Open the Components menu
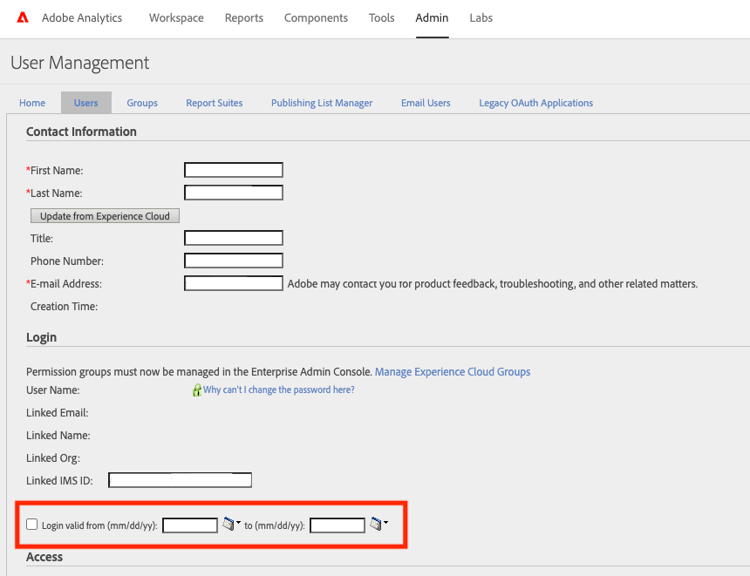 coord(316,18)
